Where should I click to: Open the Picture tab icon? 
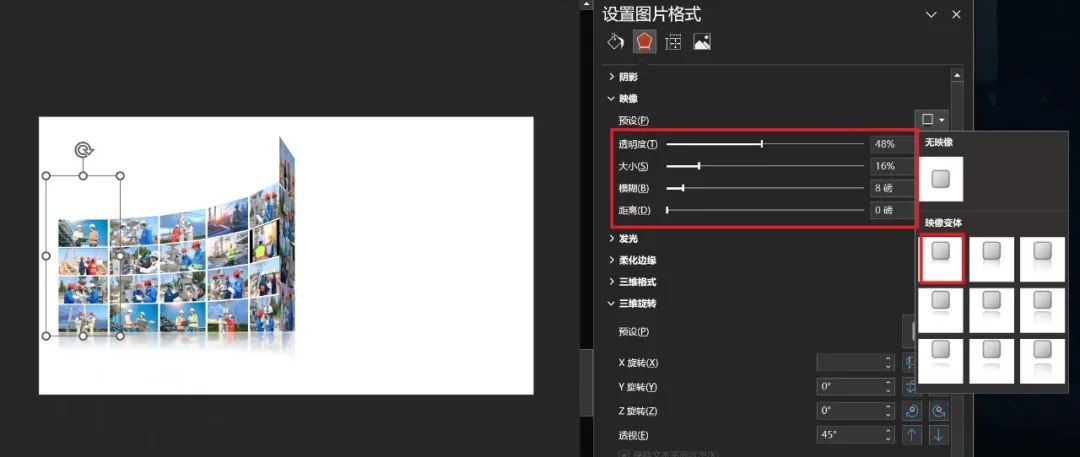coord(702,42)
